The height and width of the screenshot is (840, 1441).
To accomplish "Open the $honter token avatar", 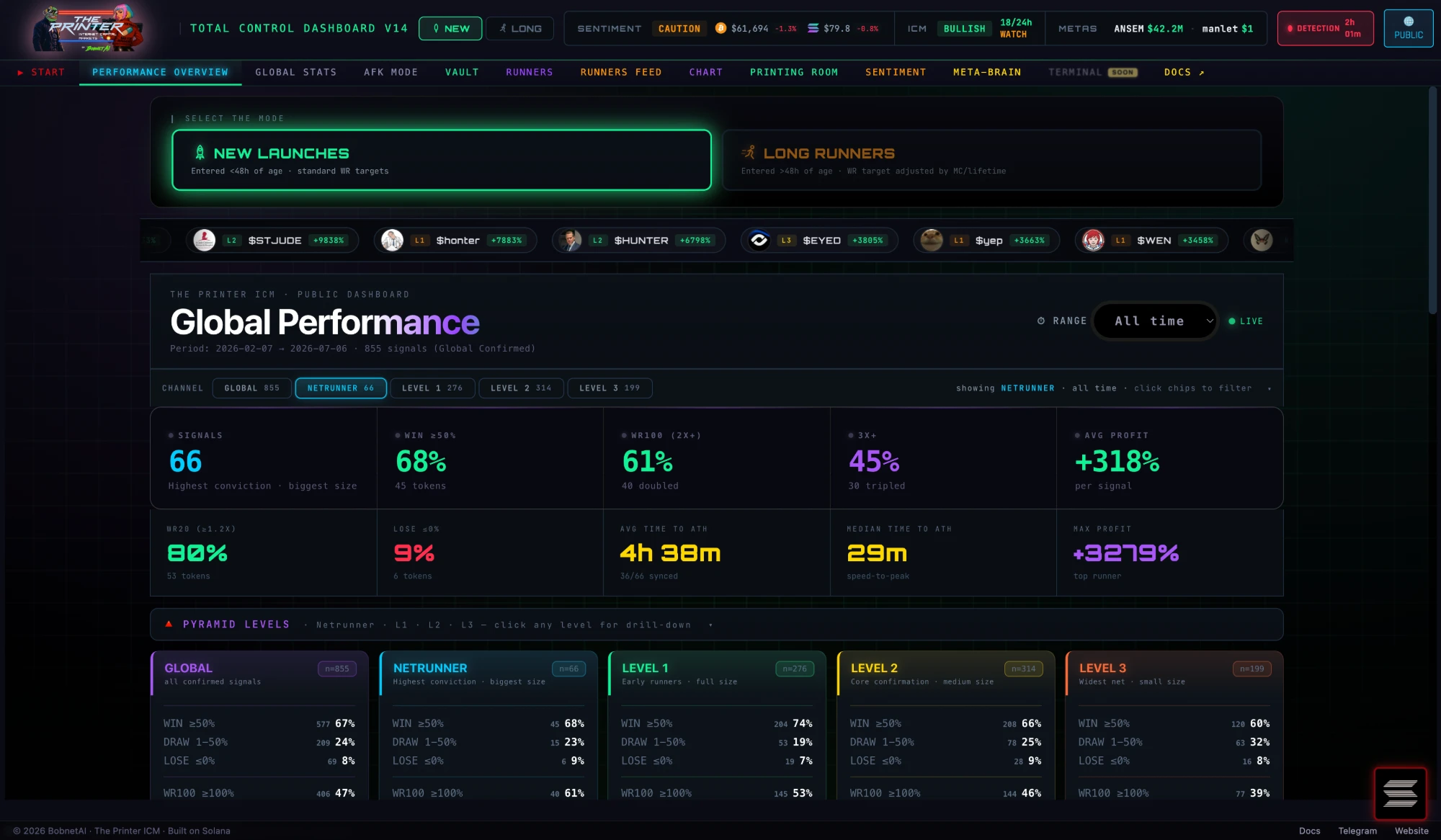I will point(392,240).
